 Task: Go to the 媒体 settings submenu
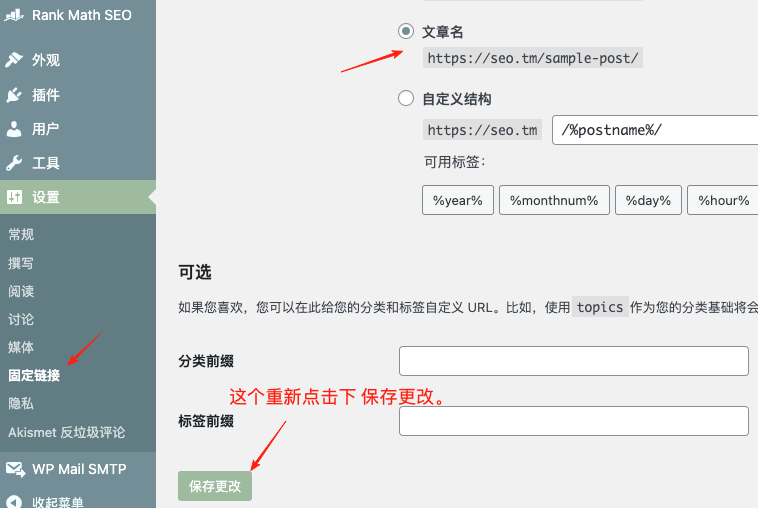tap(21, 347)
